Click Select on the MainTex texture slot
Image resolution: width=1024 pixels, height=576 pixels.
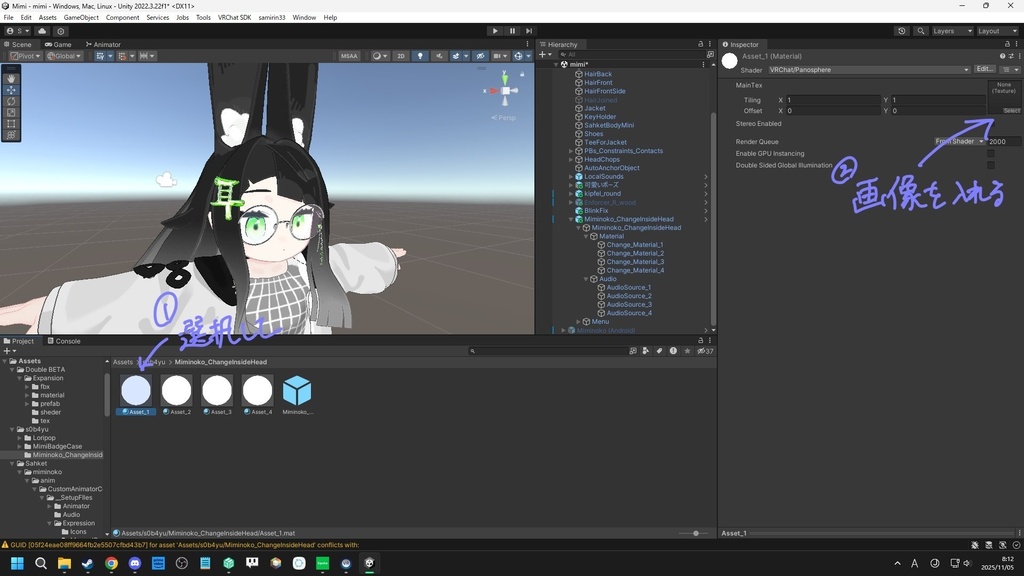tap(1011, 111)
